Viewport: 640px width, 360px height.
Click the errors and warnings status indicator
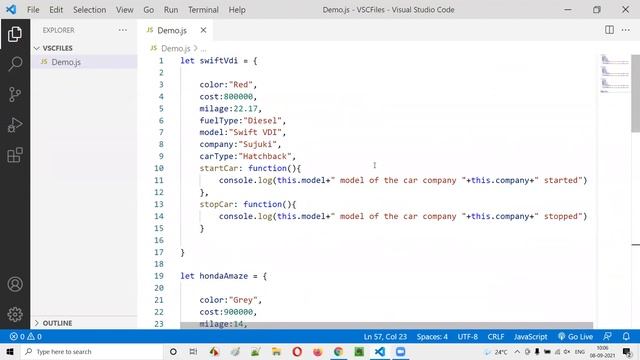[x=26, y=337]
